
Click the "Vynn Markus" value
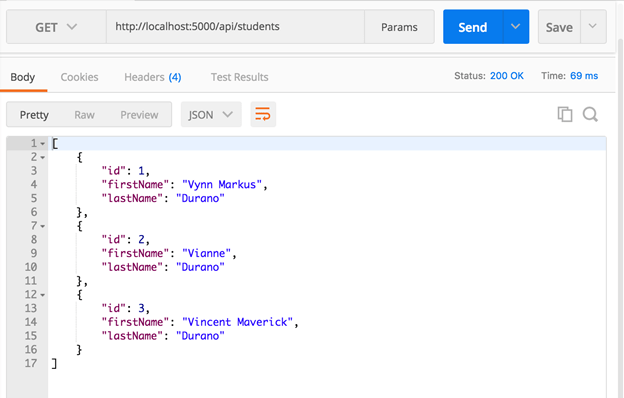222,185
